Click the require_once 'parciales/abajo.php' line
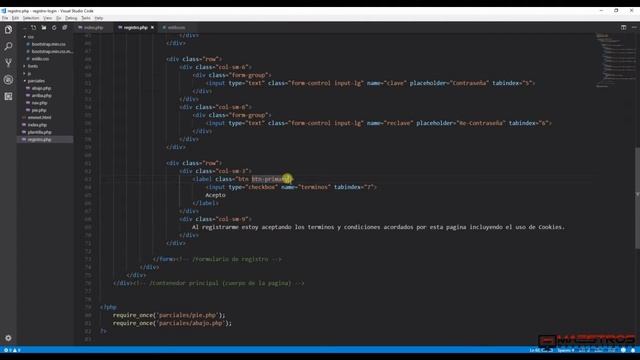The image size is (640, 360). tap(172, 323)
